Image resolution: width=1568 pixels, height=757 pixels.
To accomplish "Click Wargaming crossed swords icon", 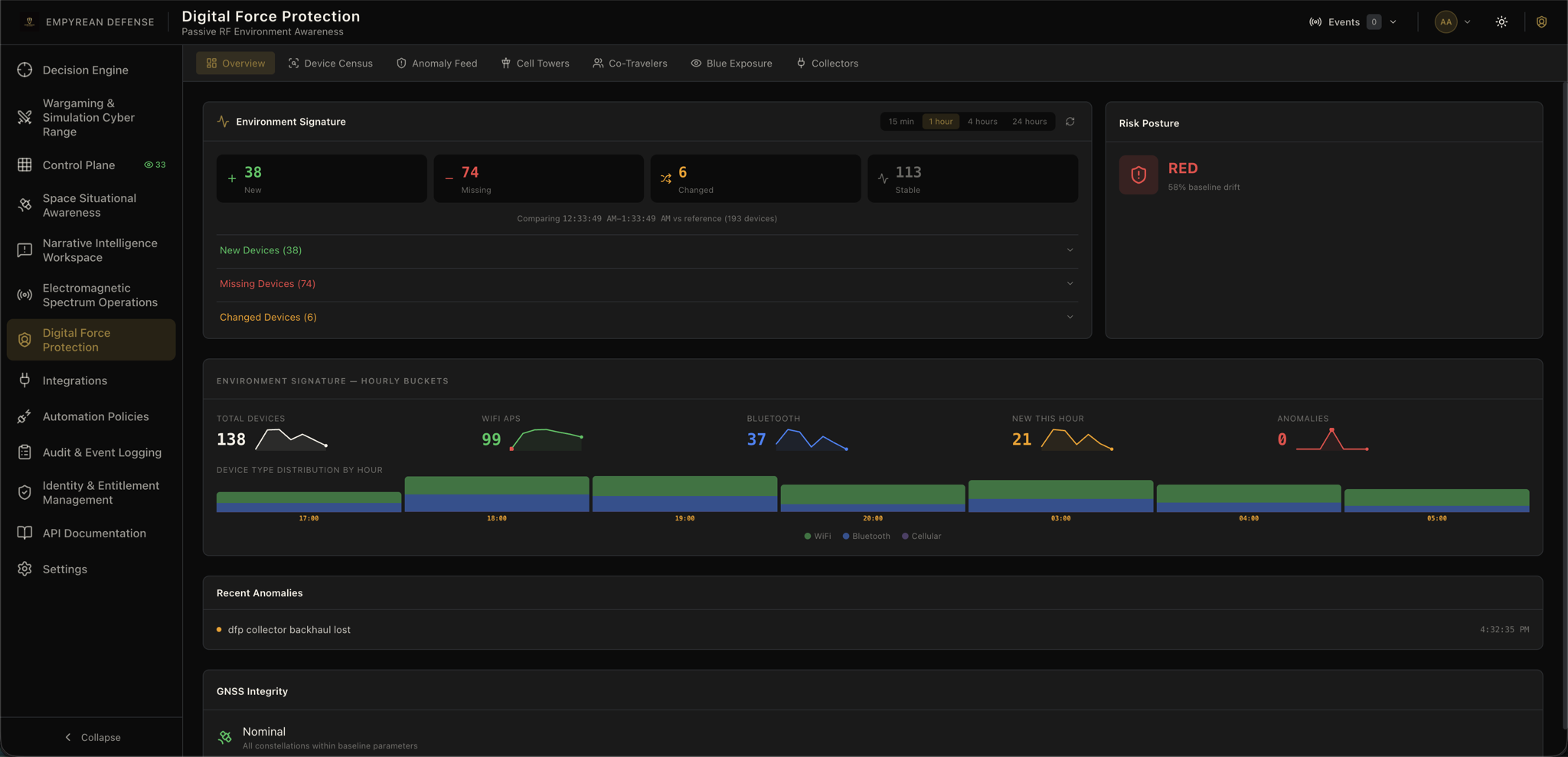I will click(x=24, y=117).
